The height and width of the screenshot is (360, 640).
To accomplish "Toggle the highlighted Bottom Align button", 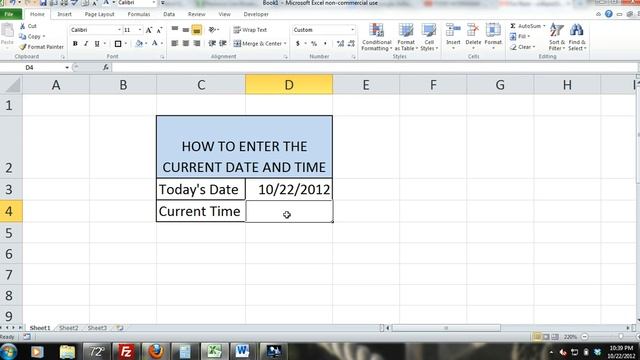I will click(x=197, y=29).
